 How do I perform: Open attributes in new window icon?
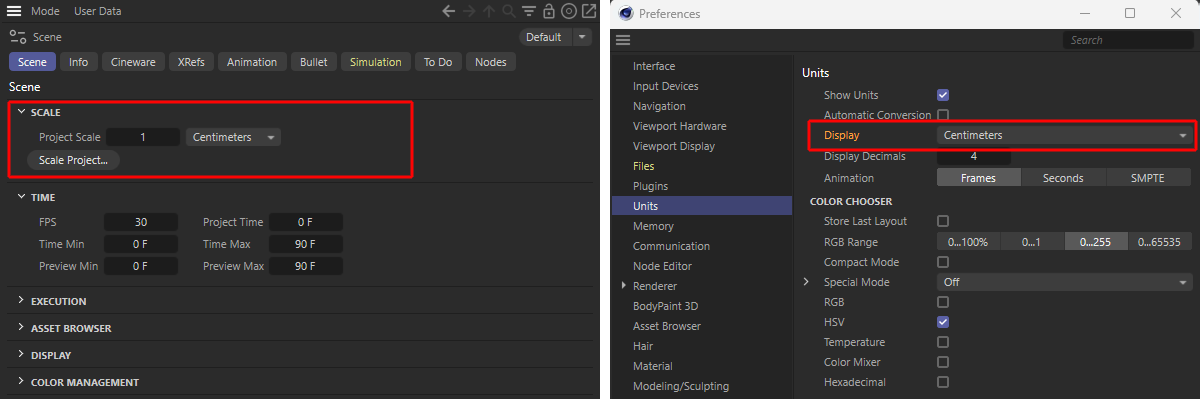click(588, 12)
